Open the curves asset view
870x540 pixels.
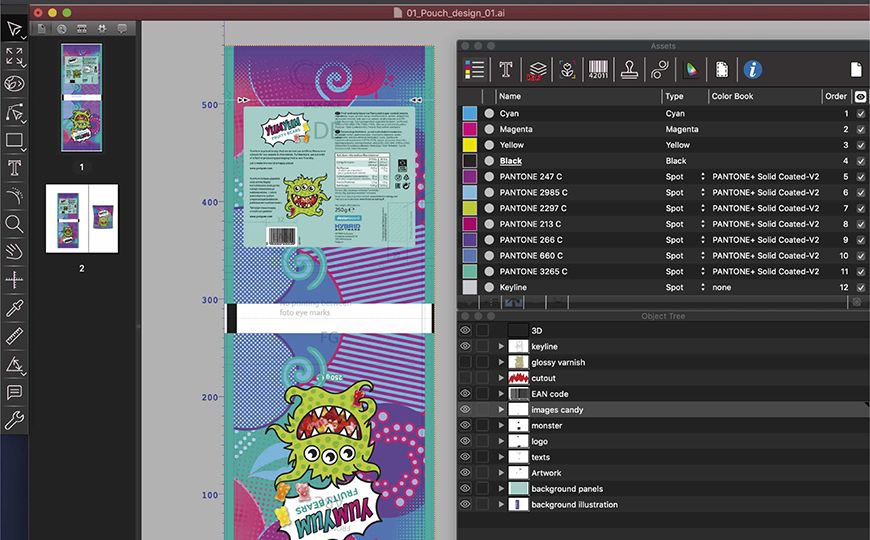660,70
